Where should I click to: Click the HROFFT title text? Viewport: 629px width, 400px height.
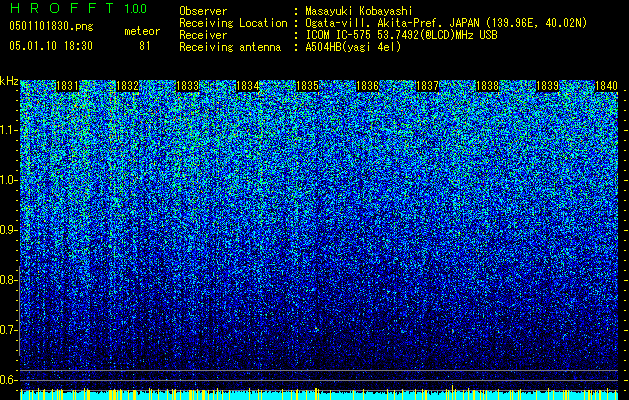coord(62,8)
